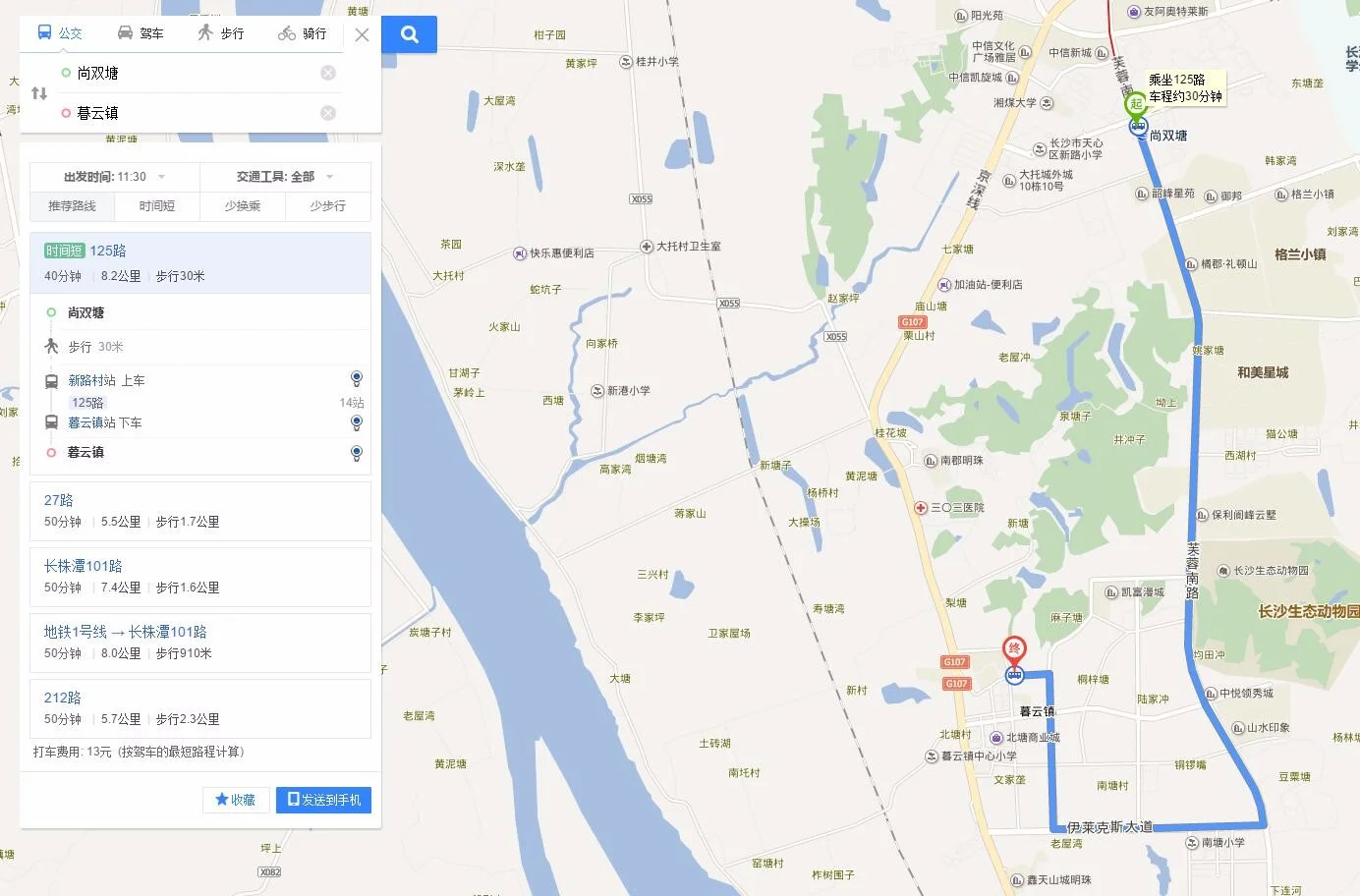Select the 步行 walking tab
1360x896 pixels.
[x=220, y=33]
